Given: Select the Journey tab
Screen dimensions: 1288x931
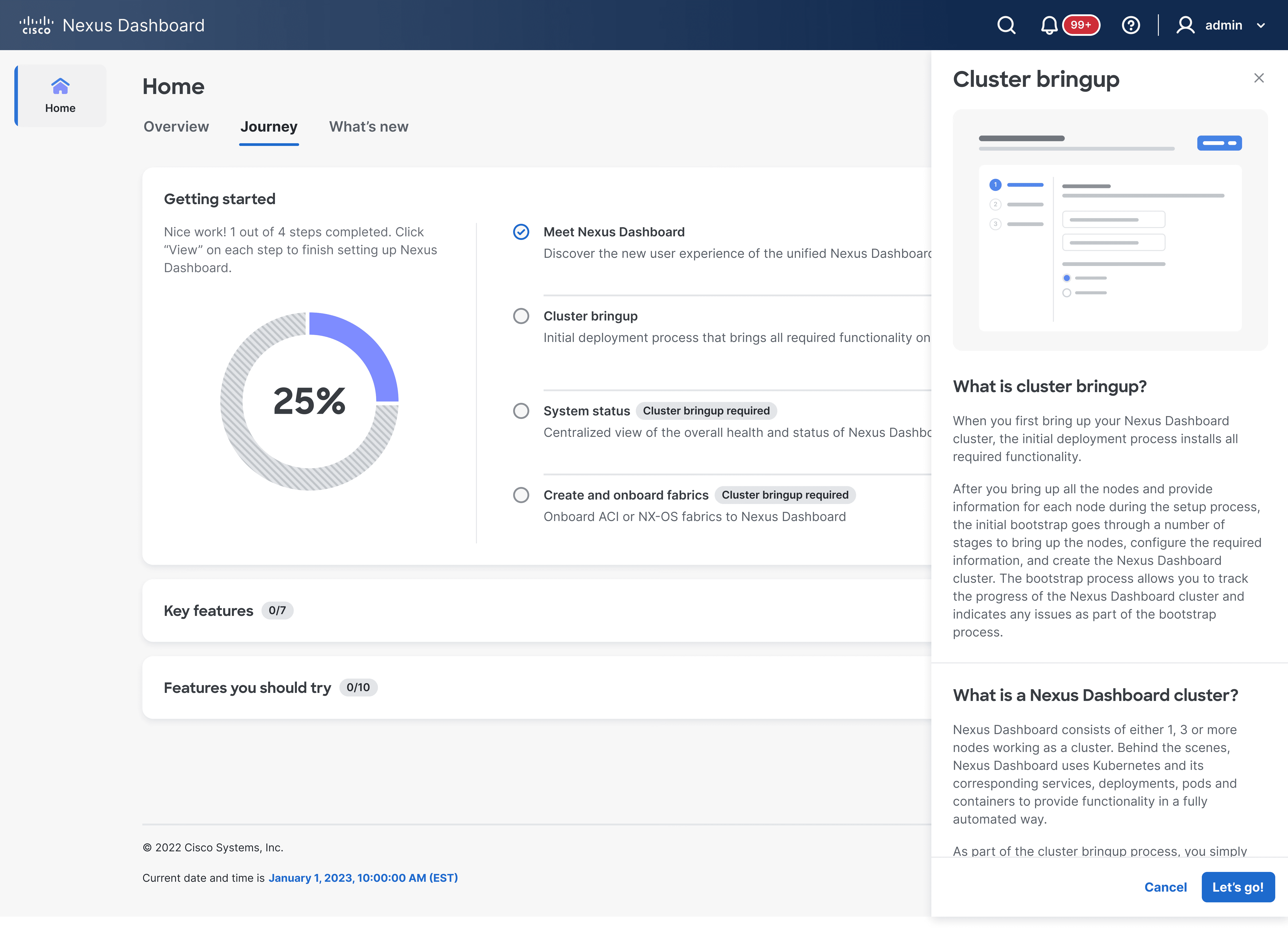Looking at the screenshot, I should click(269, 127).
